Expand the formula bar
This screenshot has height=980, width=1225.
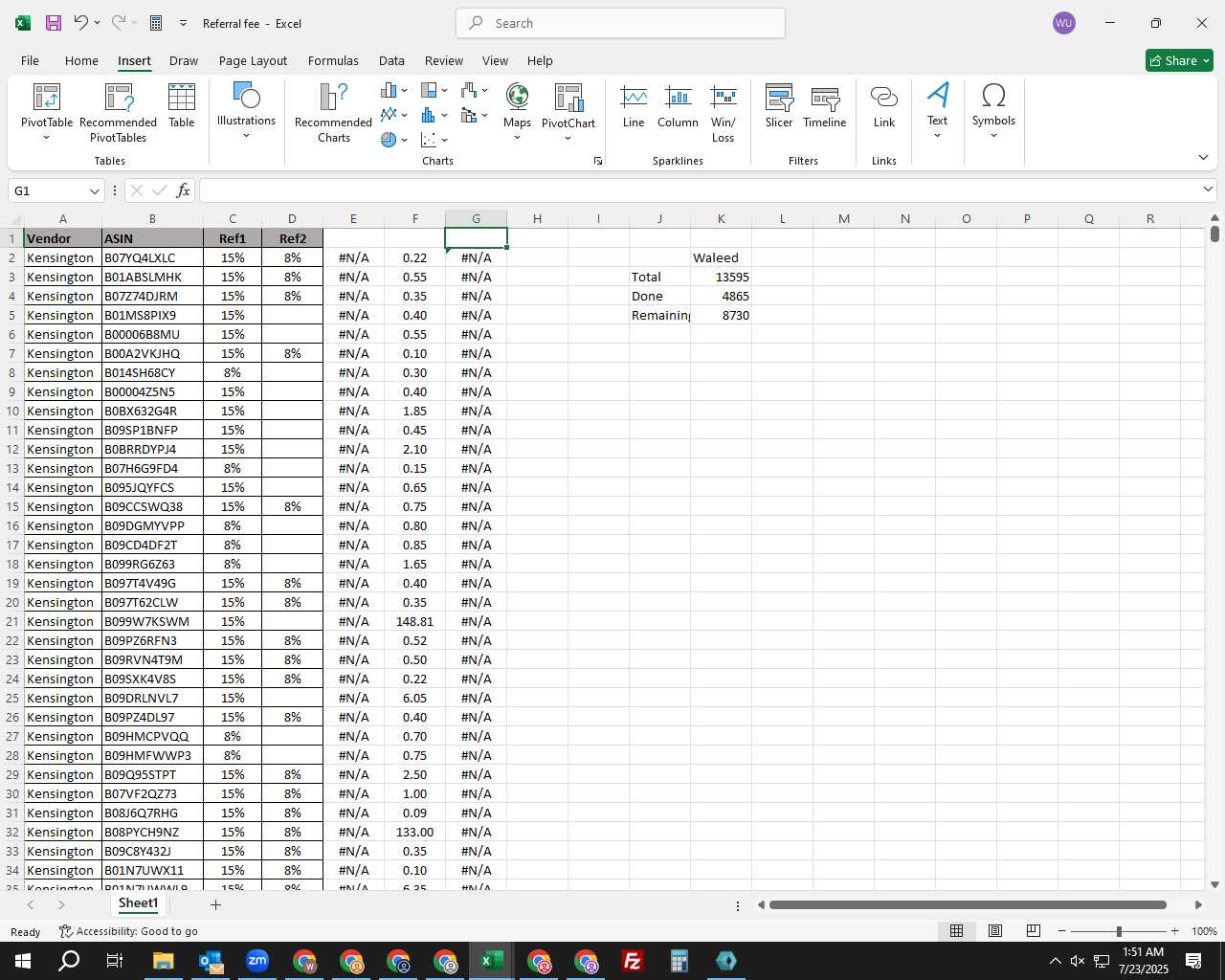tap(1208, 189)
